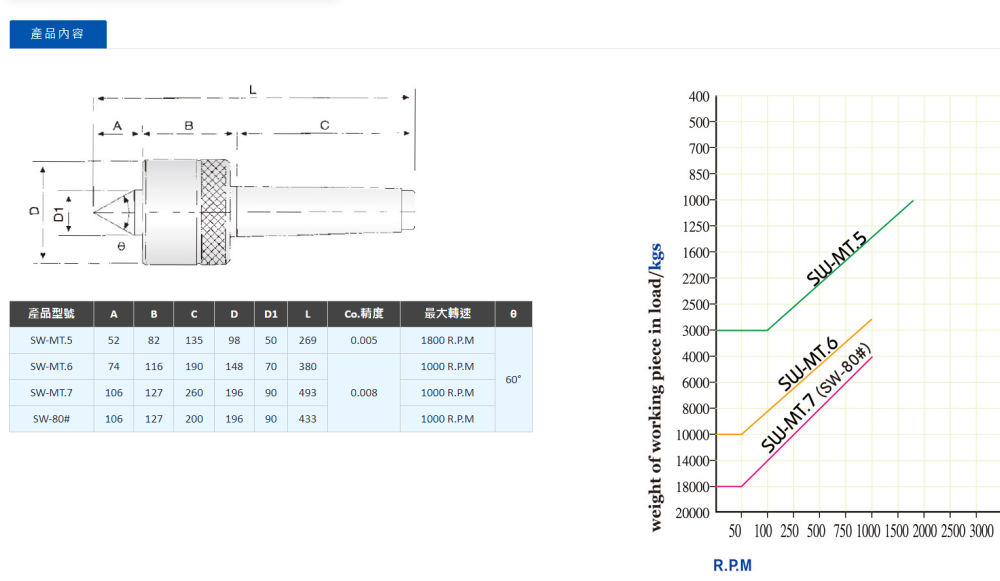The height and width of the screenshot is (581, 1000).
Task: Select the SW-MT.6 model cell in table
Action: (x=52, y=366)
